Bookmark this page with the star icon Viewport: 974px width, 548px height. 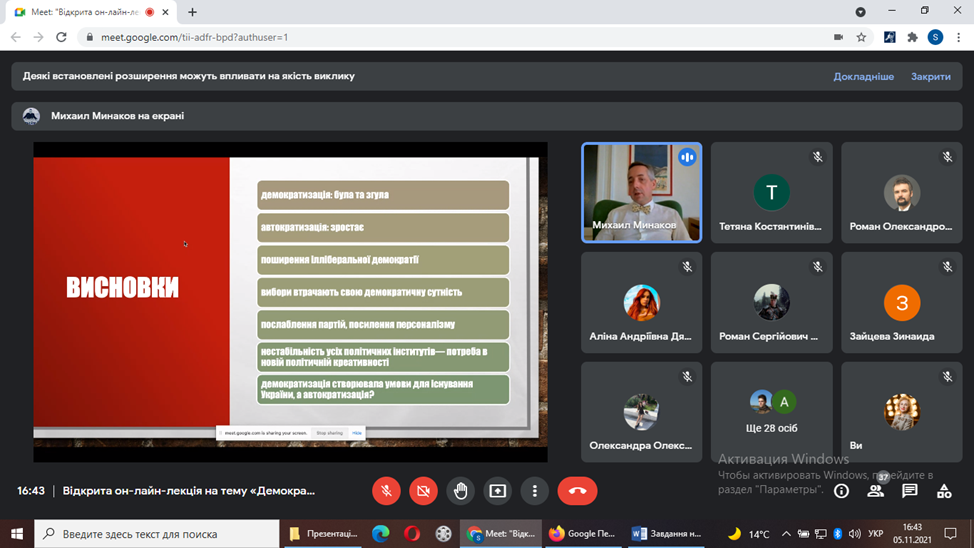coord(861,37)
